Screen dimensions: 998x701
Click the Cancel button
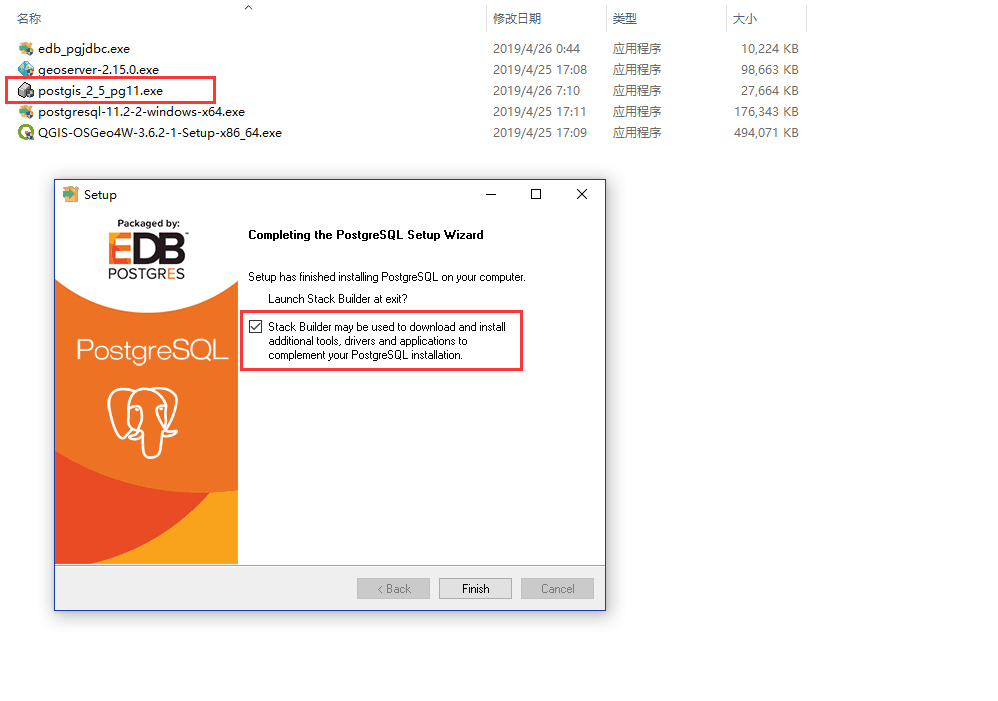pos(558,588)
